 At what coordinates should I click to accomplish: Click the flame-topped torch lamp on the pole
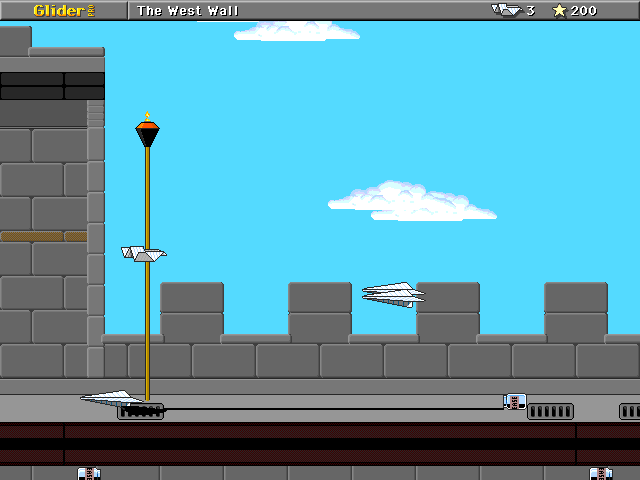point(147,131)
